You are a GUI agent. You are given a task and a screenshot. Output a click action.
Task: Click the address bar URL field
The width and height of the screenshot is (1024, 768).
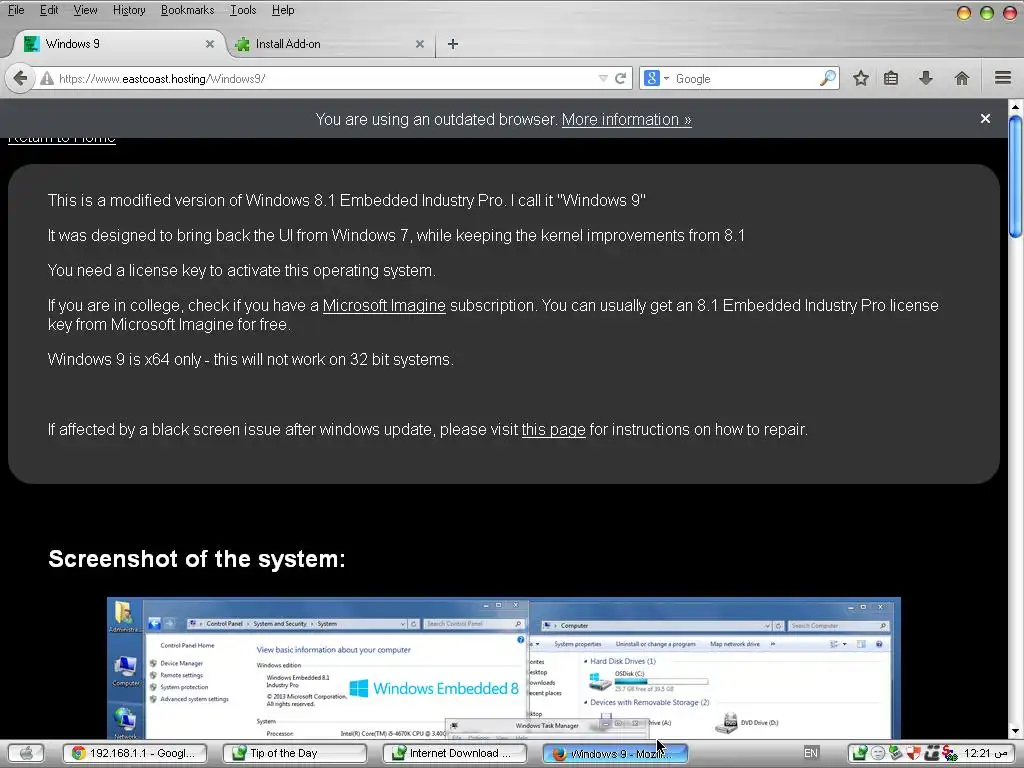click(325, 79)
